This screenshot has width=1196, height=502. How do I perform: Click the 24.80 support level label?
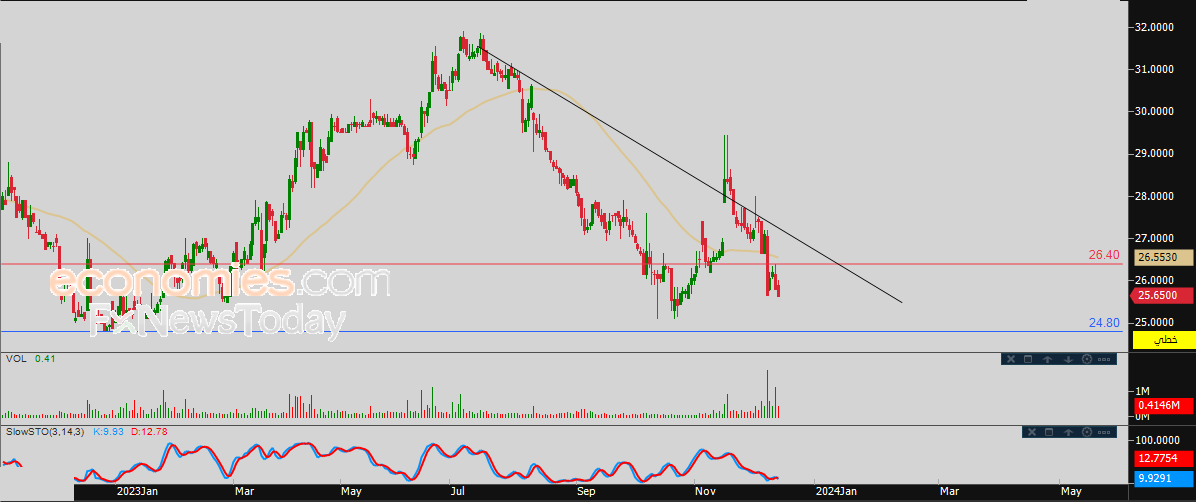1104,323
